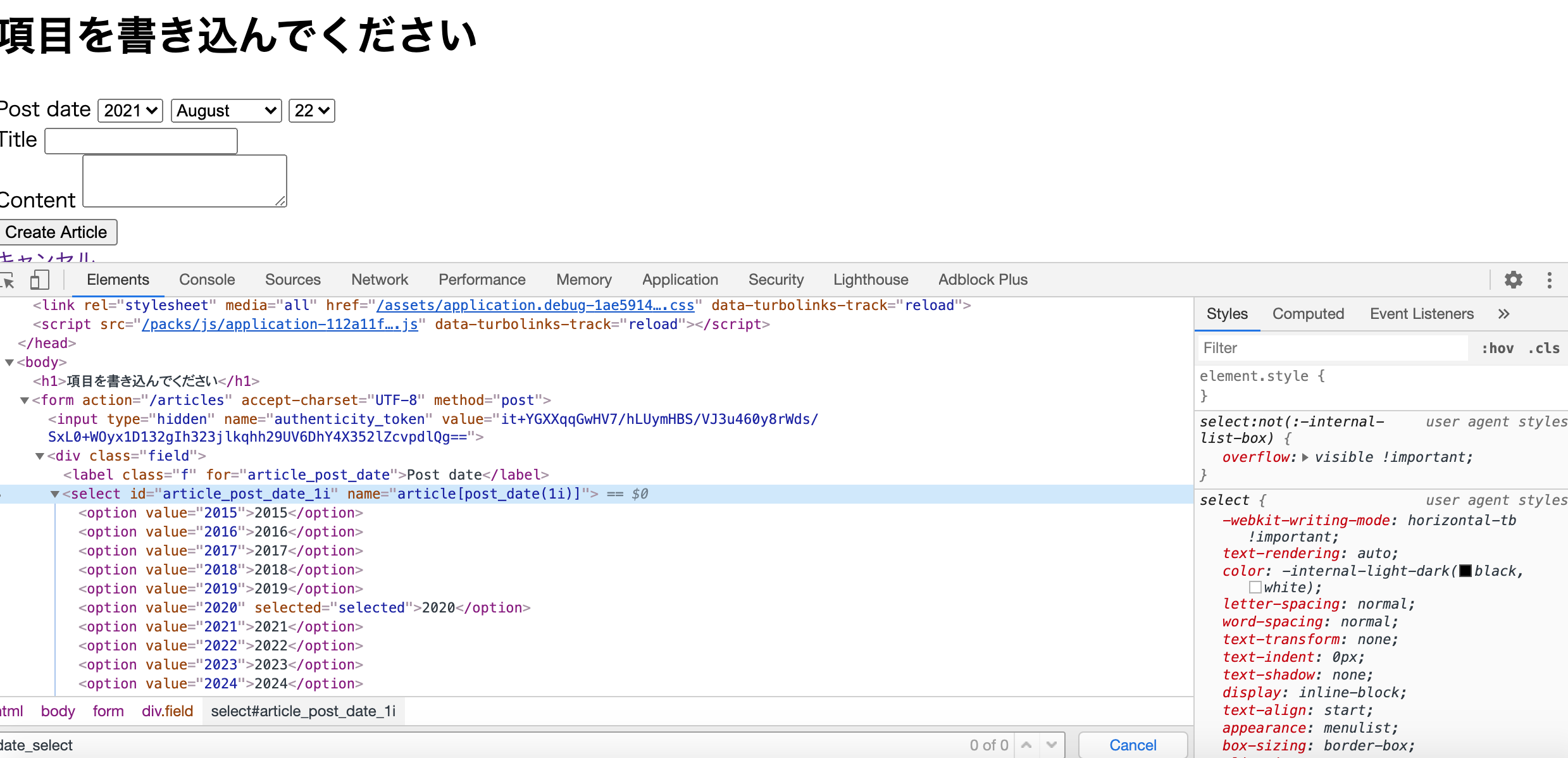Go to previous search result arrow
The height and width of the screenshot is (758, 1568).
[x=1026, y=745]
